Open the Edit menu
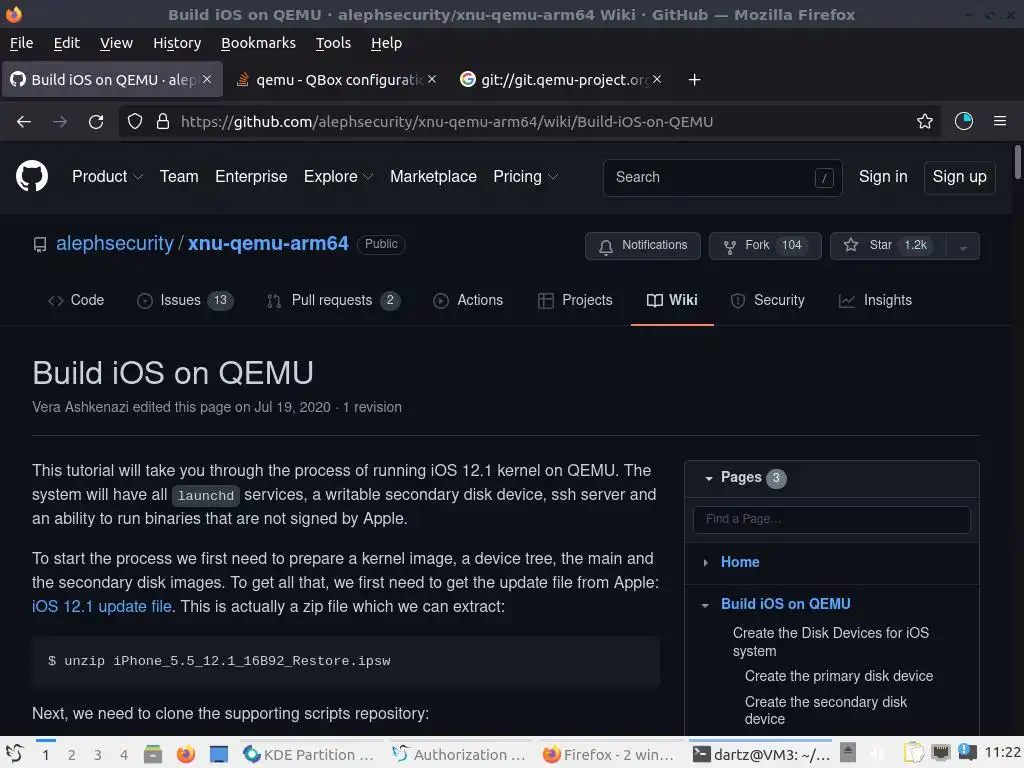The image size is (1024, 768). tap(67, 43)
